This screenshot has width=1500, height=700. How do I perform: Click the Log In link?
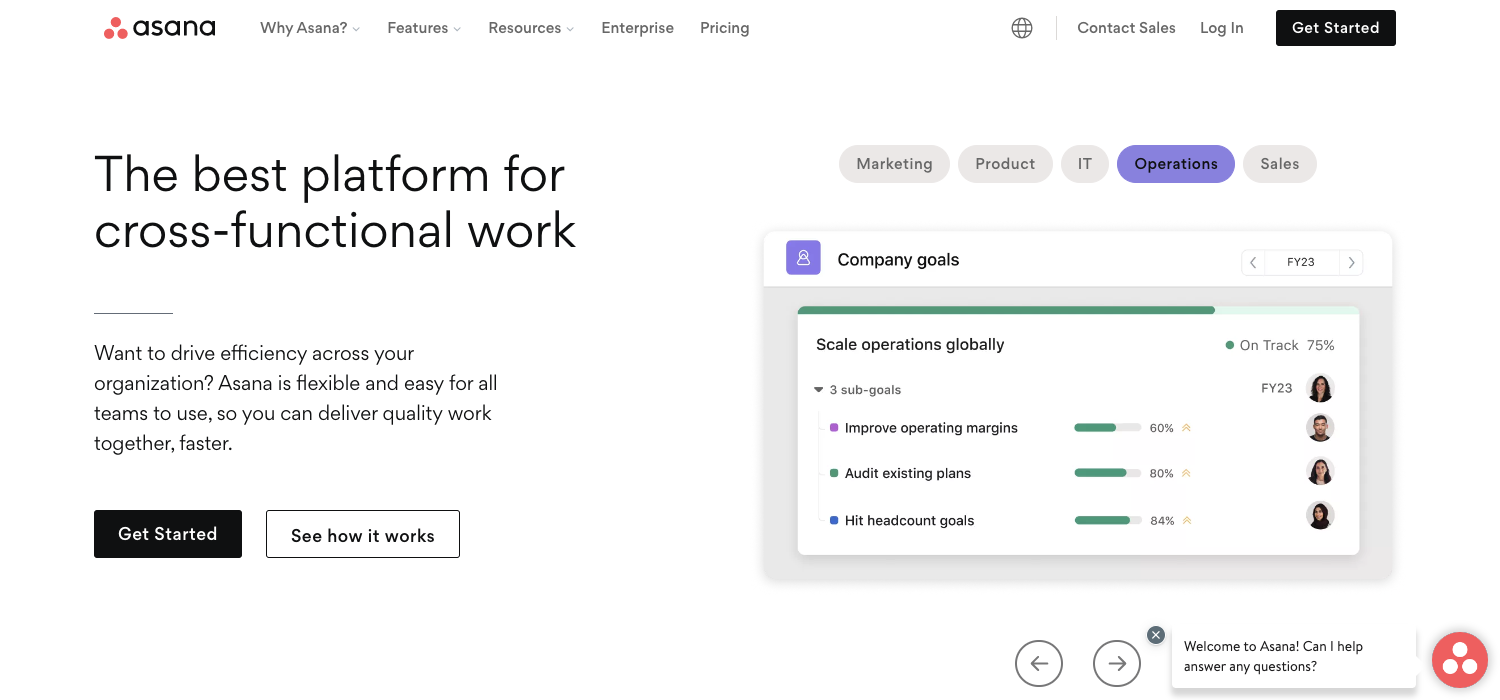[x=1222, y=28]
